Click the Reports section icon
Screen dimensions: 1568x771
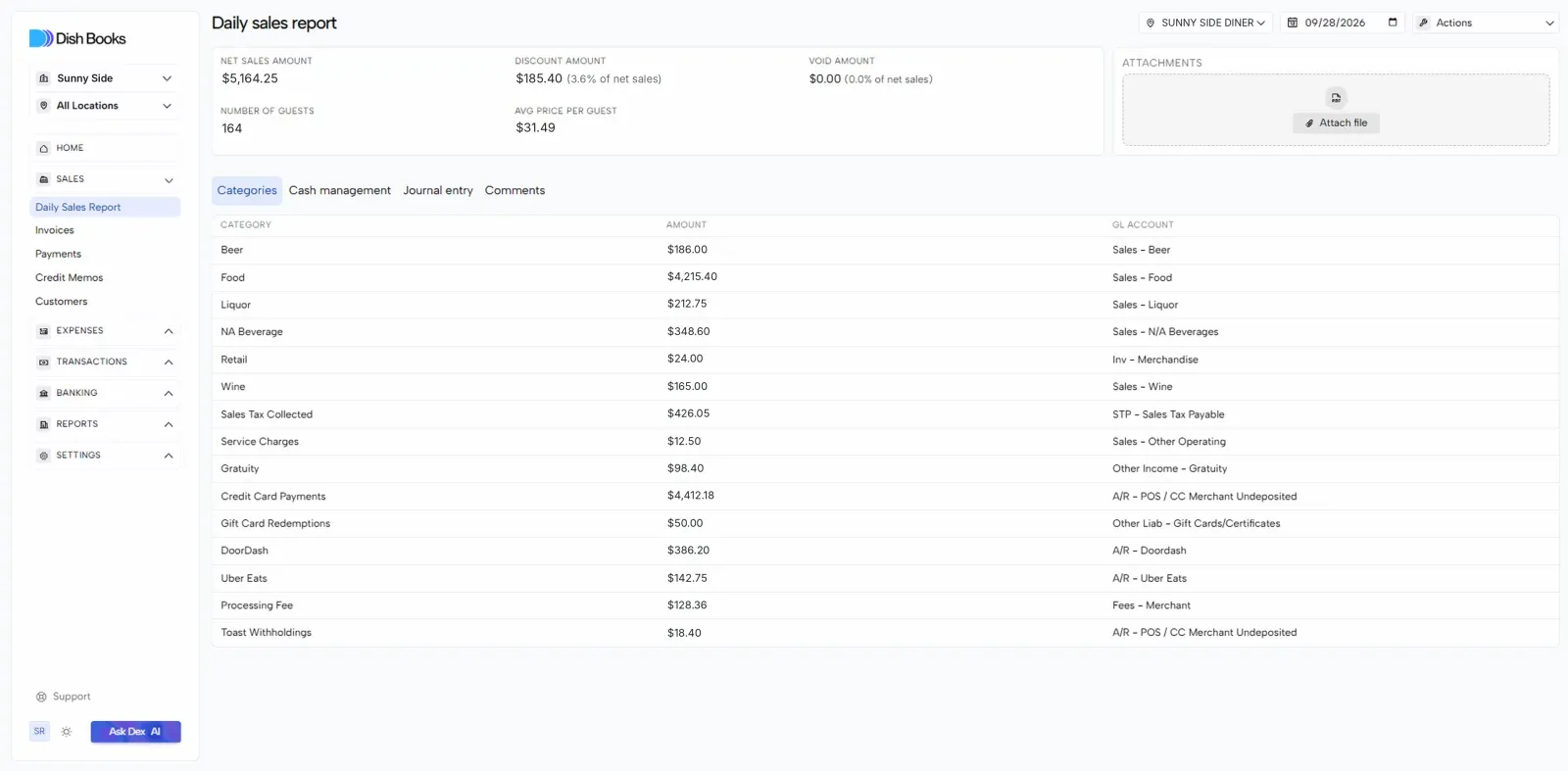[43, 424]
